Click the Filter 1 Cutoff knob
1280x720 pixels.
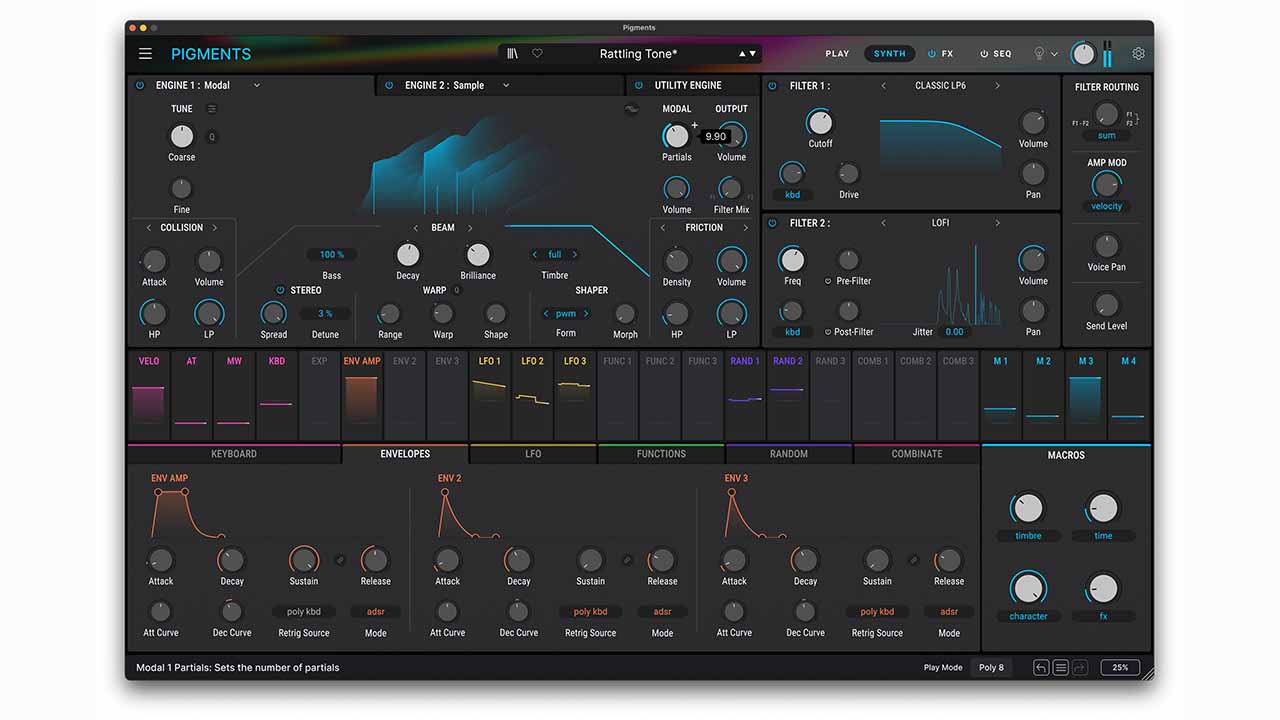pyautogui.click(x=819, y=123)
